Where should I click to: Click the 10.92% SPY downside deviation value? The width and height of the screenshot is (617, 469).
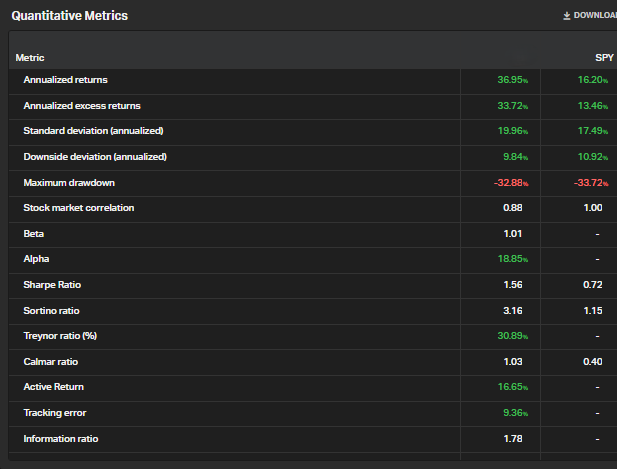click(x=593, y=157)
